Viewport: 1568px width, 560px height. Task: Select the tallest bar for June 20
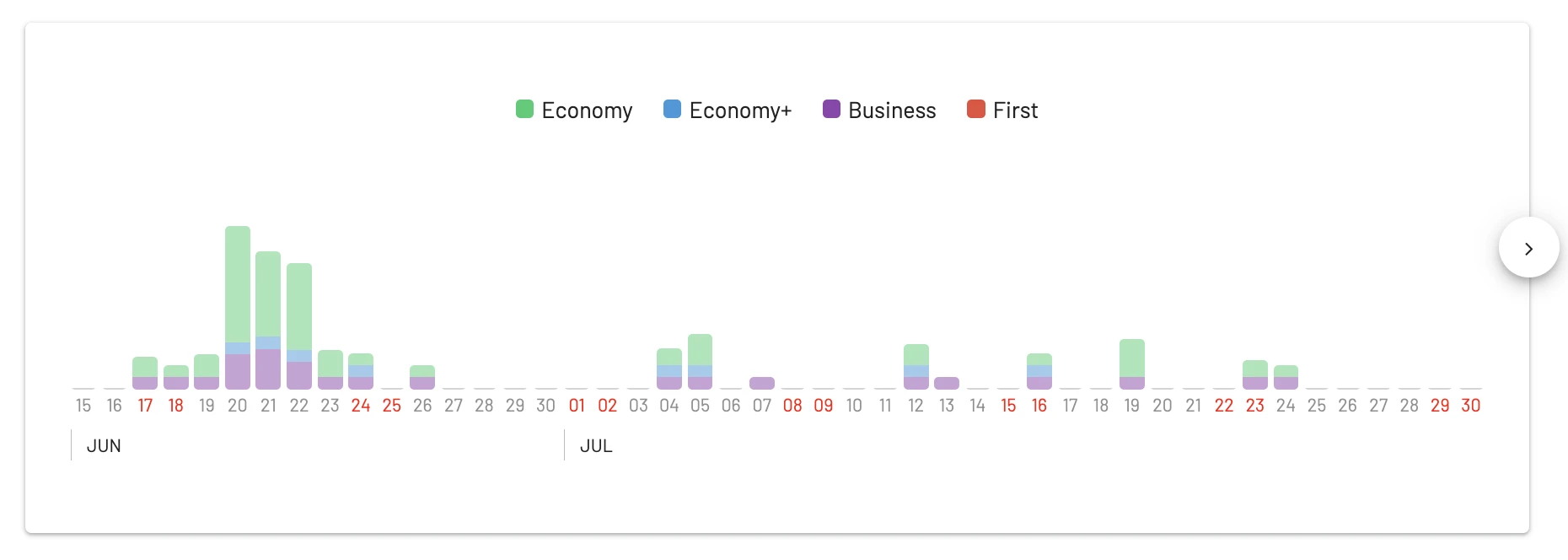click(238, 308)
